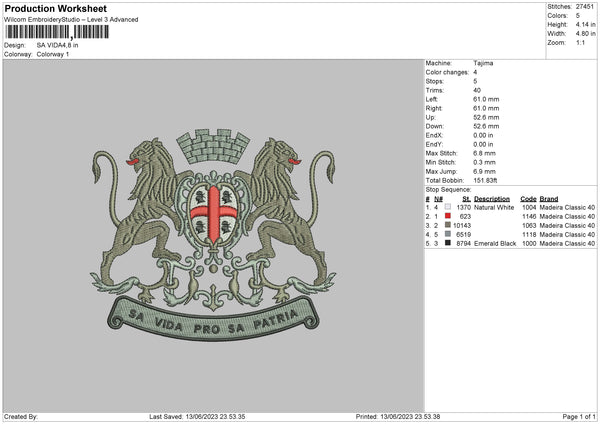Image resolution: width=600 pixels, height=424 pixels.
Task: Click the Left extent "61.0 mm" value
Action: point(486,99)
